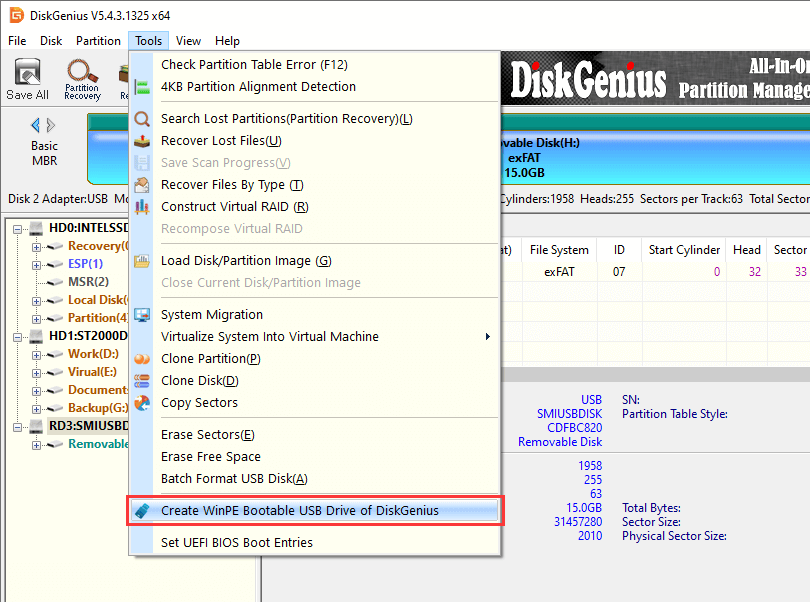Screen dimensions: 810x602
Task: Expand the Backup(G:) partition node
Action: pos(37,408)
